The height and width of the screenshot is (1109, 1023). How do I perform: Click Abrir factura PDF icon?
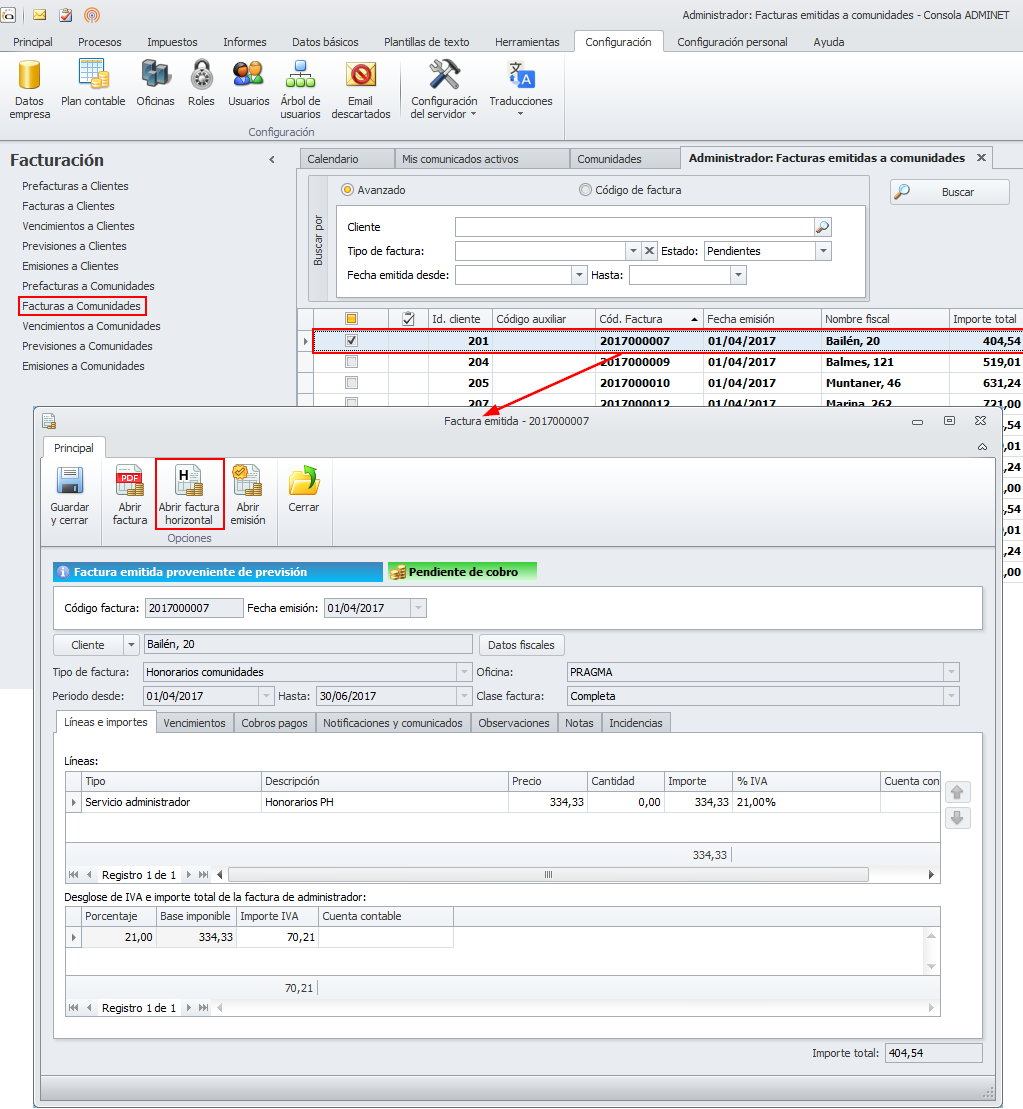(x=130, y=482)
